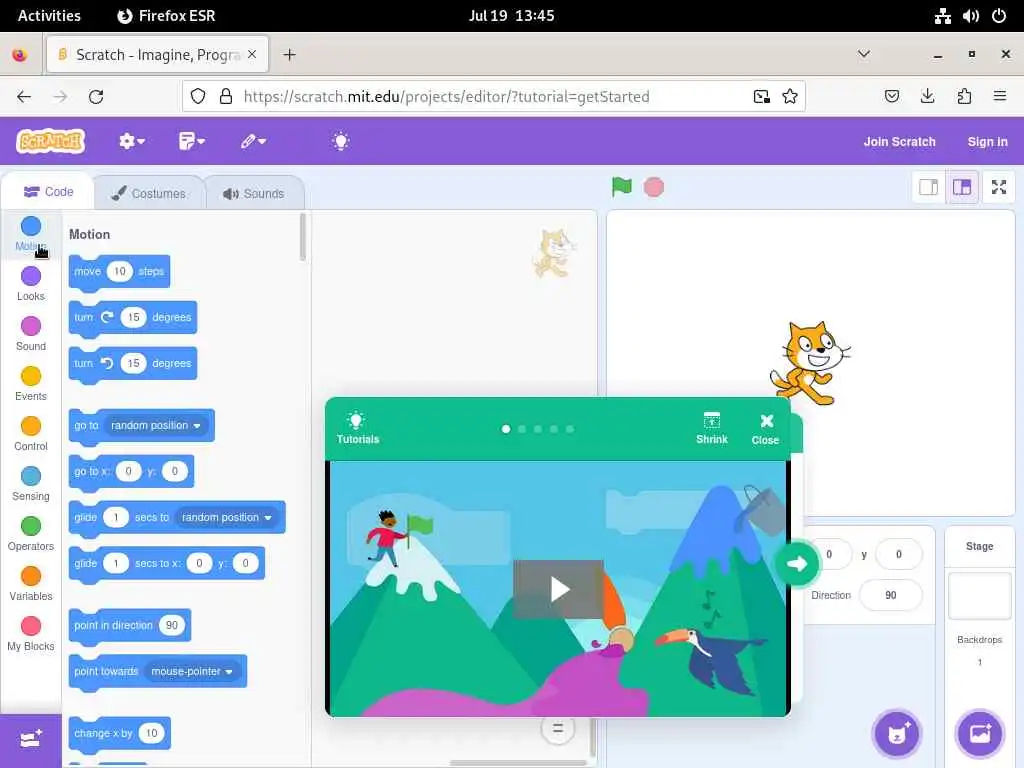
Task: Bookmark this page with star icon
Action: tap(790, 97)
